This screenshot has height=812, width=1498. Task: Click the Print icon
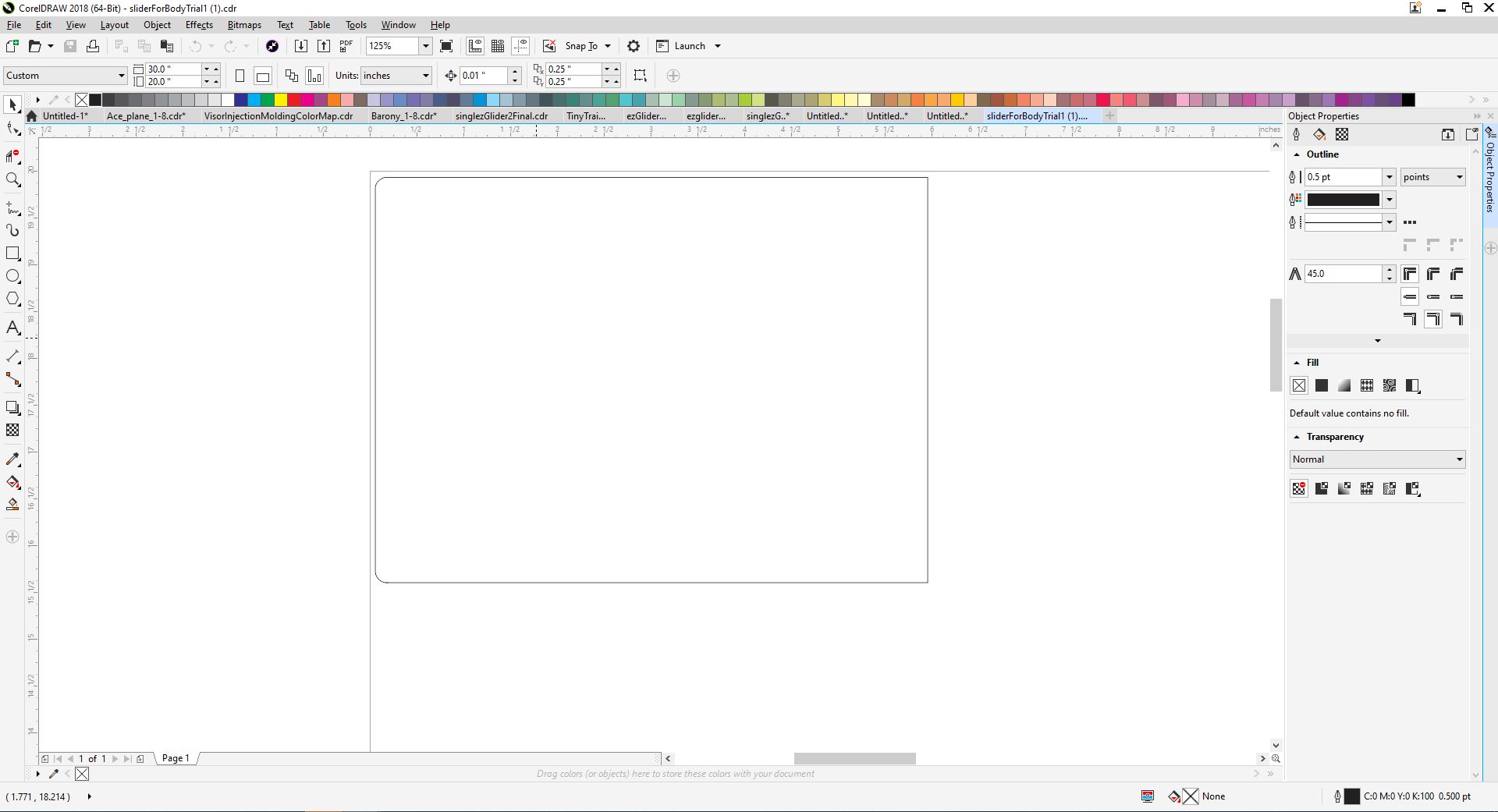pyautogui.click(x=93, y=46)
